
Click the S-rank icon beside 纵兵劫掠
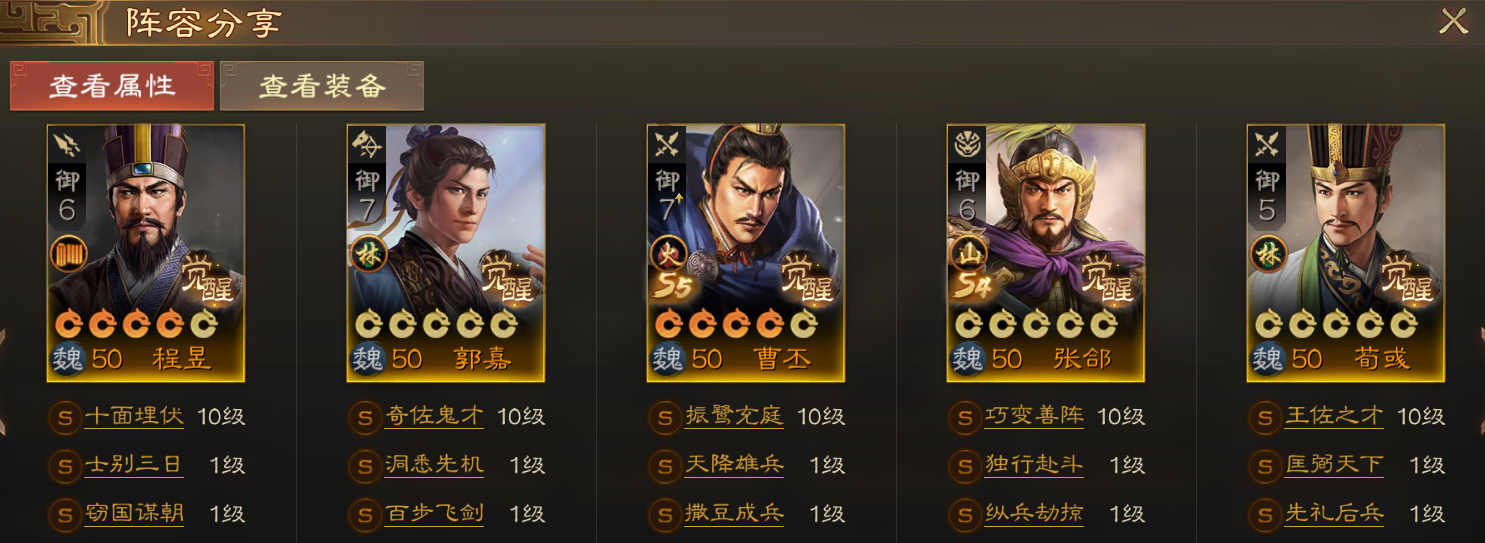pos(964,515)
